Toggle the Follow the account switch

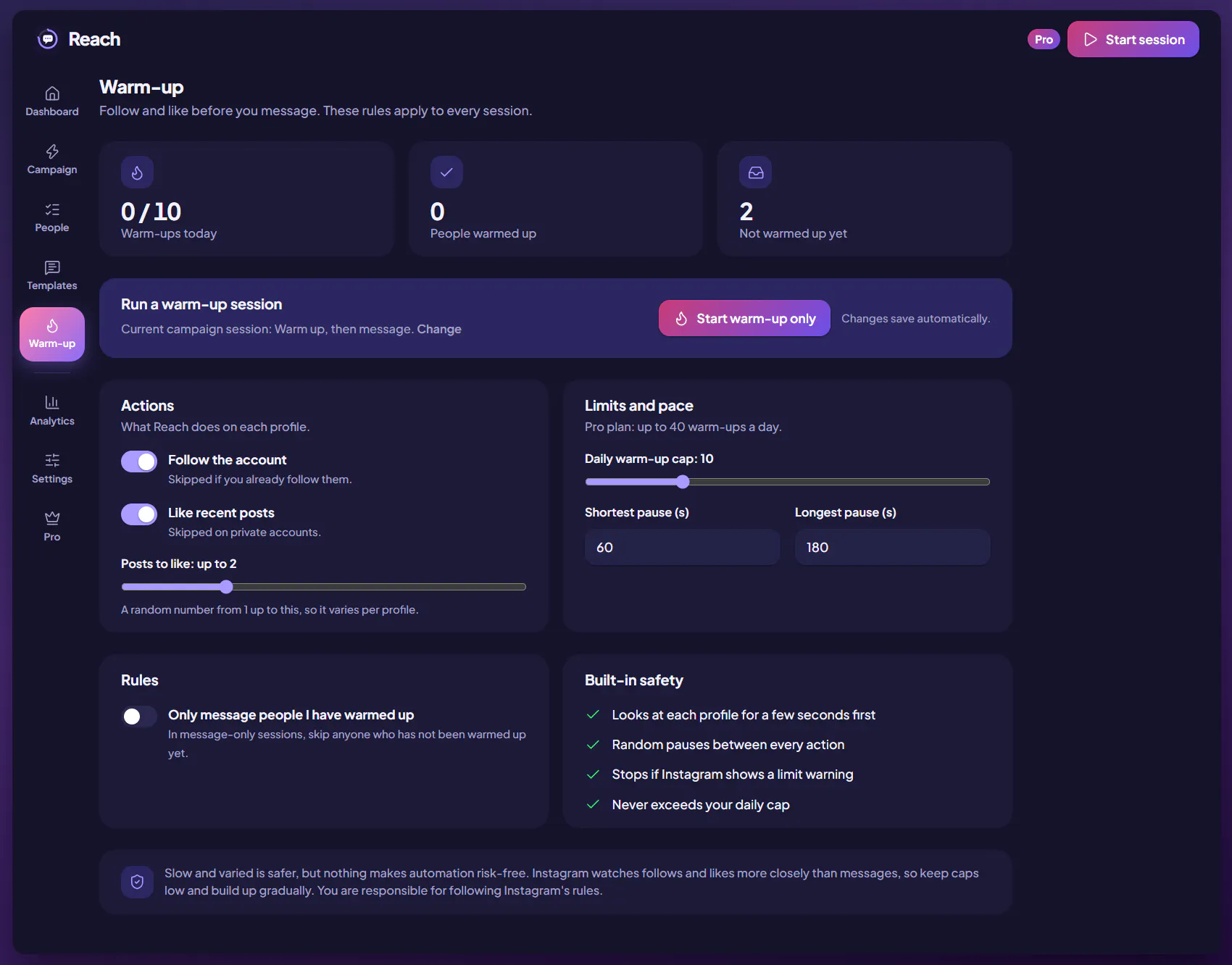pyautogui.click(x=139, y=461)
